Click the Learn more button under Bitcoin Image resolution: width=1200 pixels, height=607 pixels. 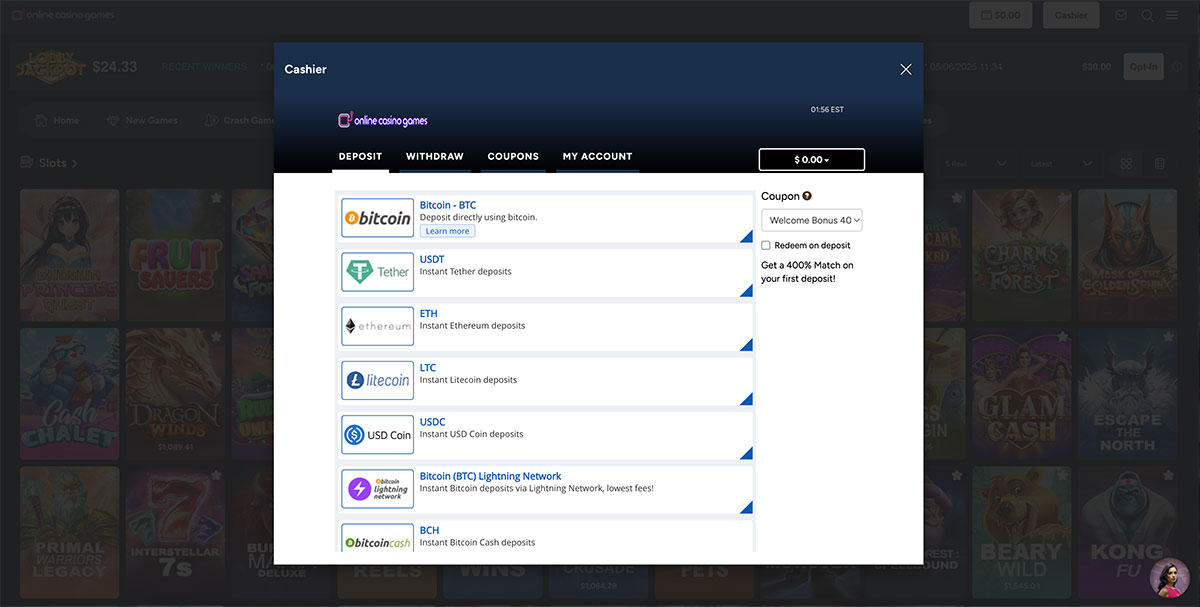447,231
